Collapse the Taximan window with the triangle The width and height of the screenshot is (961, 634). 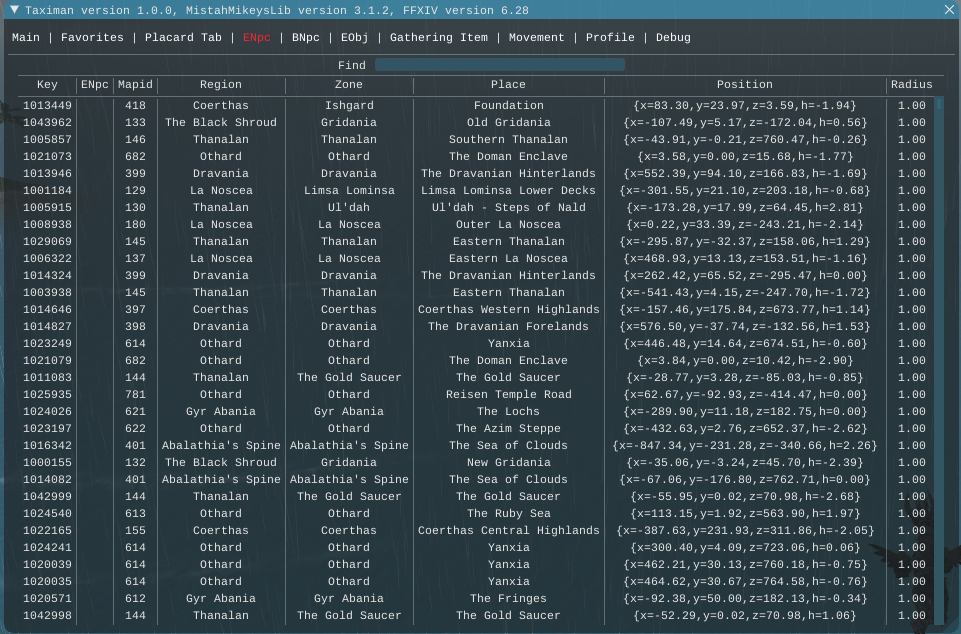14,10
